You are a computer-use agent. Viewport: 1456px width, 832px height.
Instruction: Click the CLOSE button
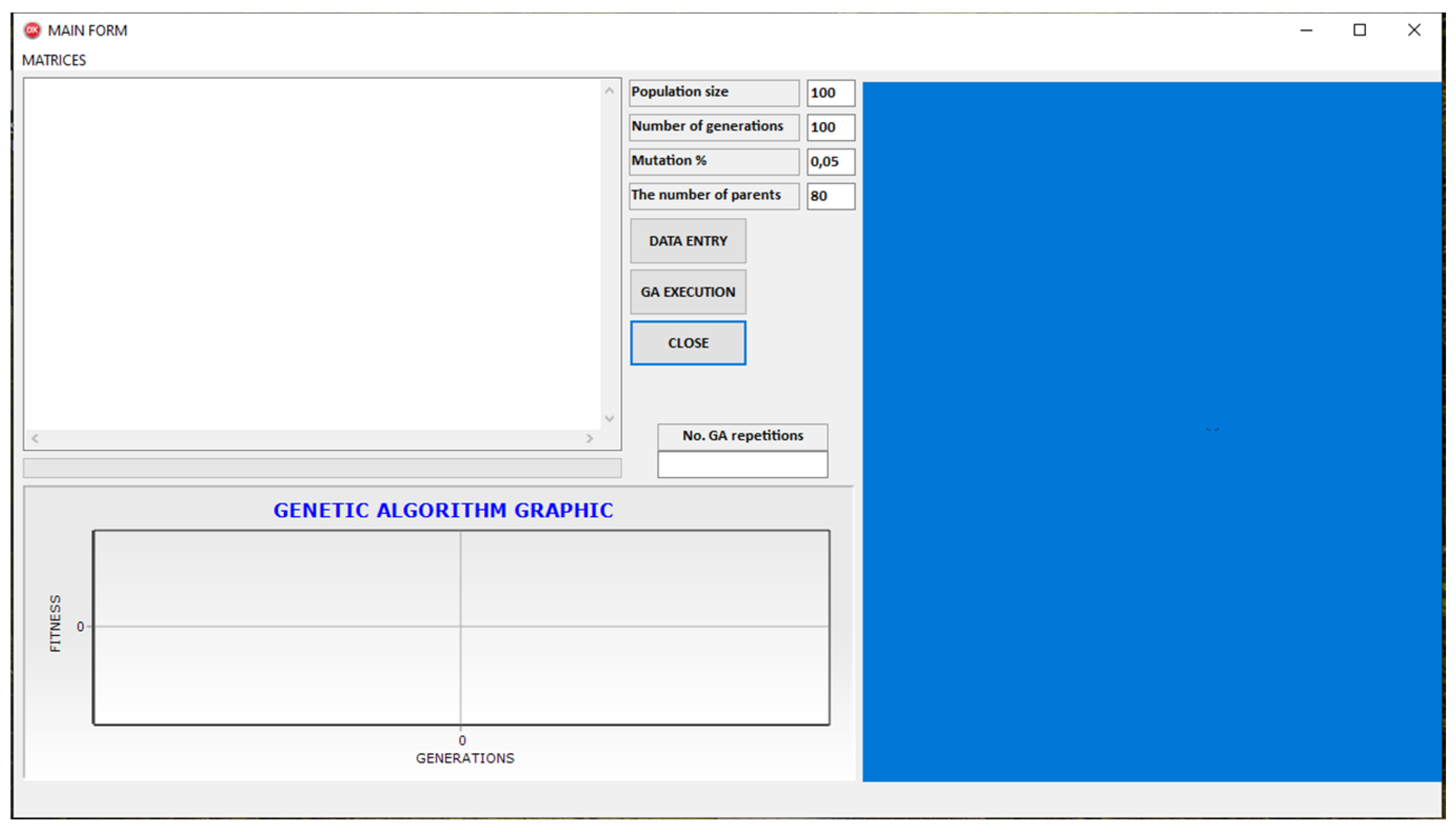tap(688, 343)
